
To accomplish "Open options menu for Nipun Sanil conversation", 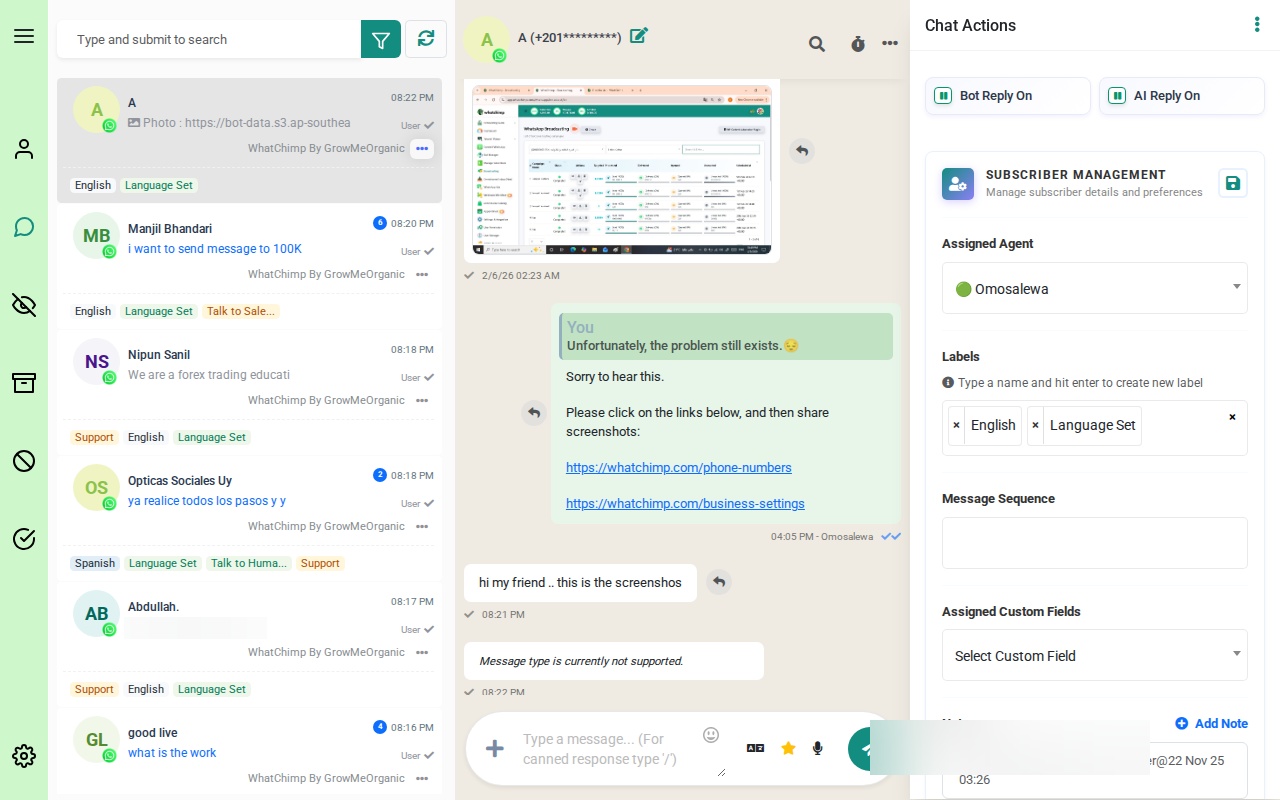I will 422,400.
